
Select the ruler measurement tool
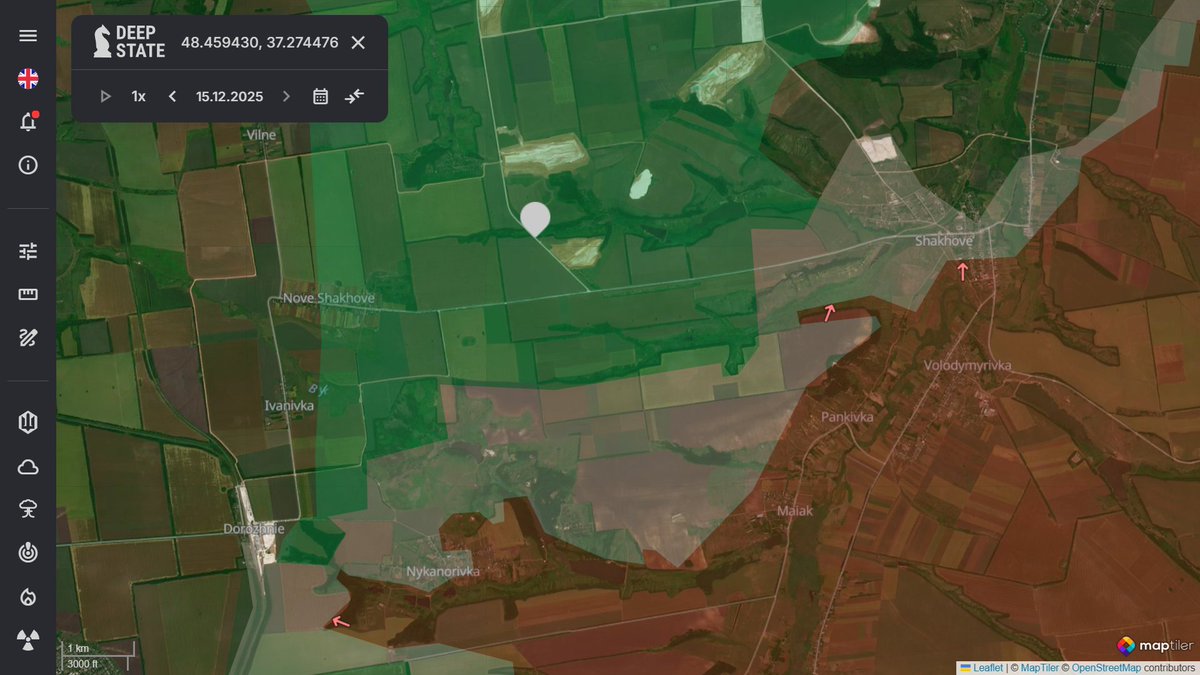coord(28,294)
